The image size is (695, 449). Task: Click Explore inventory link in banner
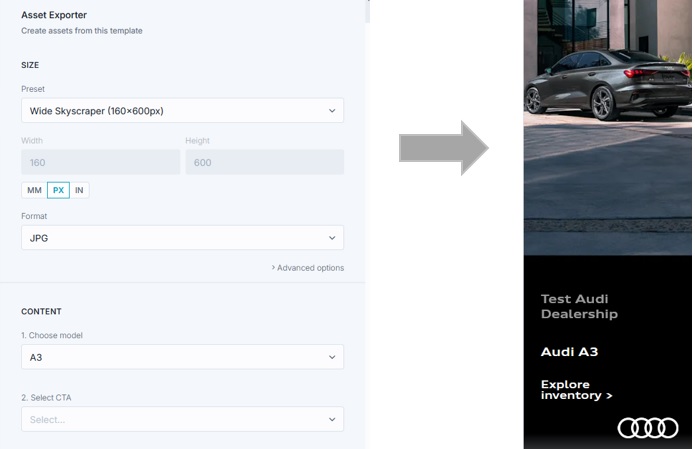576,390
